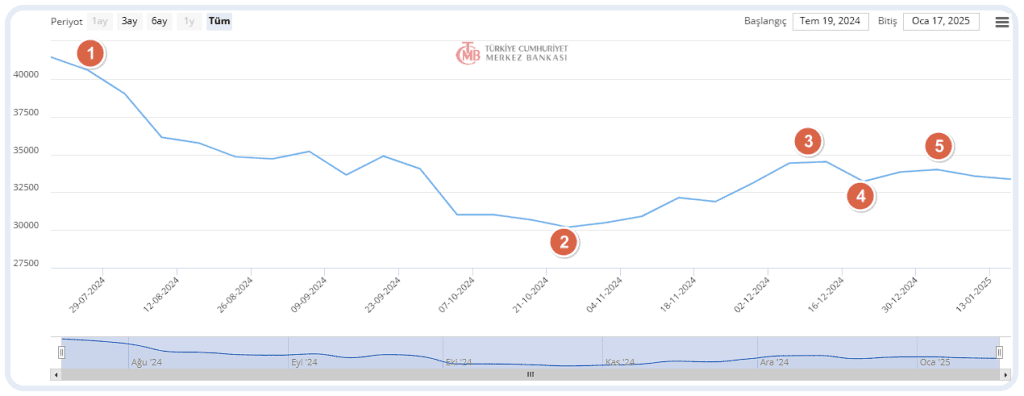
Task: Click the Oca '25 navigator label
Action: coord(935,362)
